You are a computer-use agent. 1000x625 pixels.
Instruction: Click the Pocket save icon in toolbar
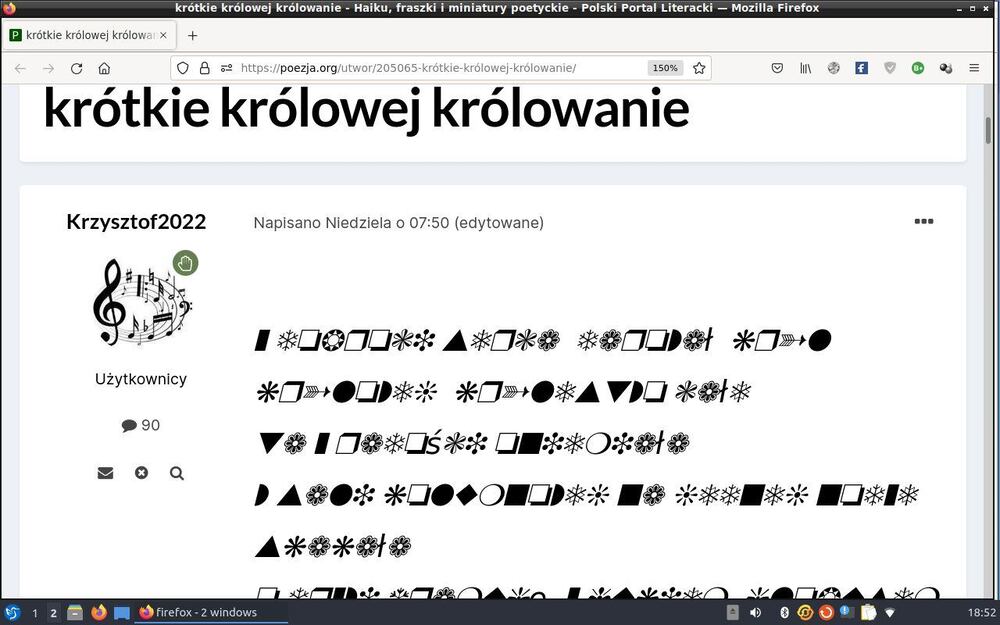777,69
